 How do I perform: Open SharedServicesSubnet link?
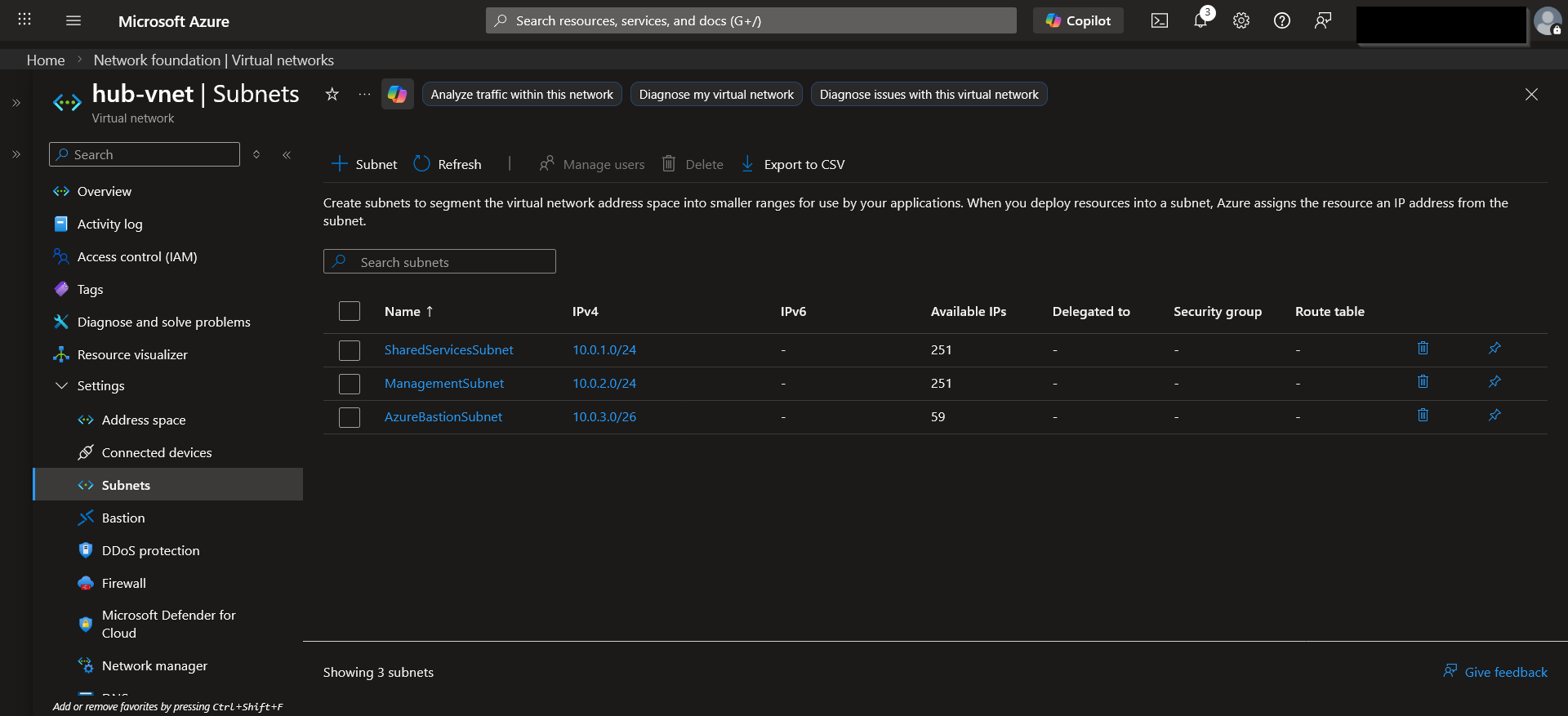(x=448, y=349)
